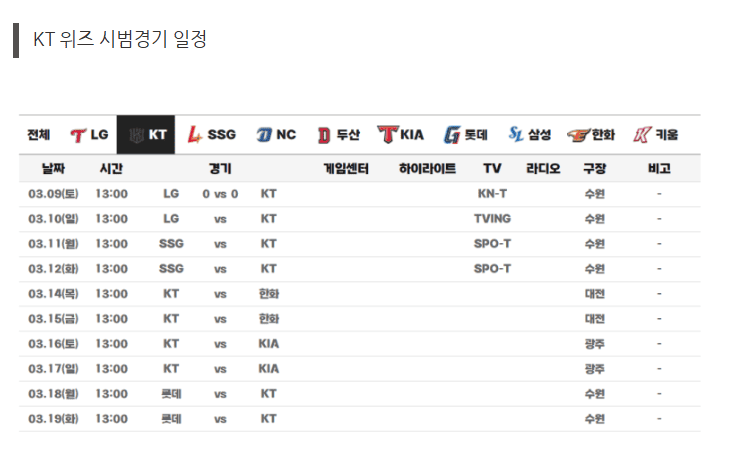Click the KIA Tigers logo icon
The image size is (732, 475).
(388, 135)
